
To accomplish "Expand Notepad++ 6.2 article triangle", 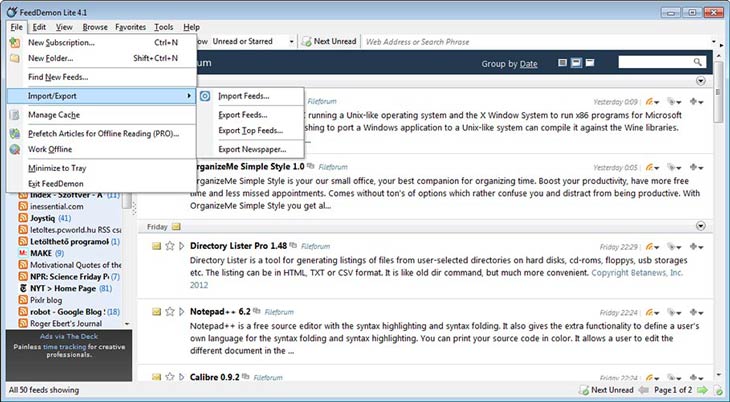I will (x=182, y=312).
